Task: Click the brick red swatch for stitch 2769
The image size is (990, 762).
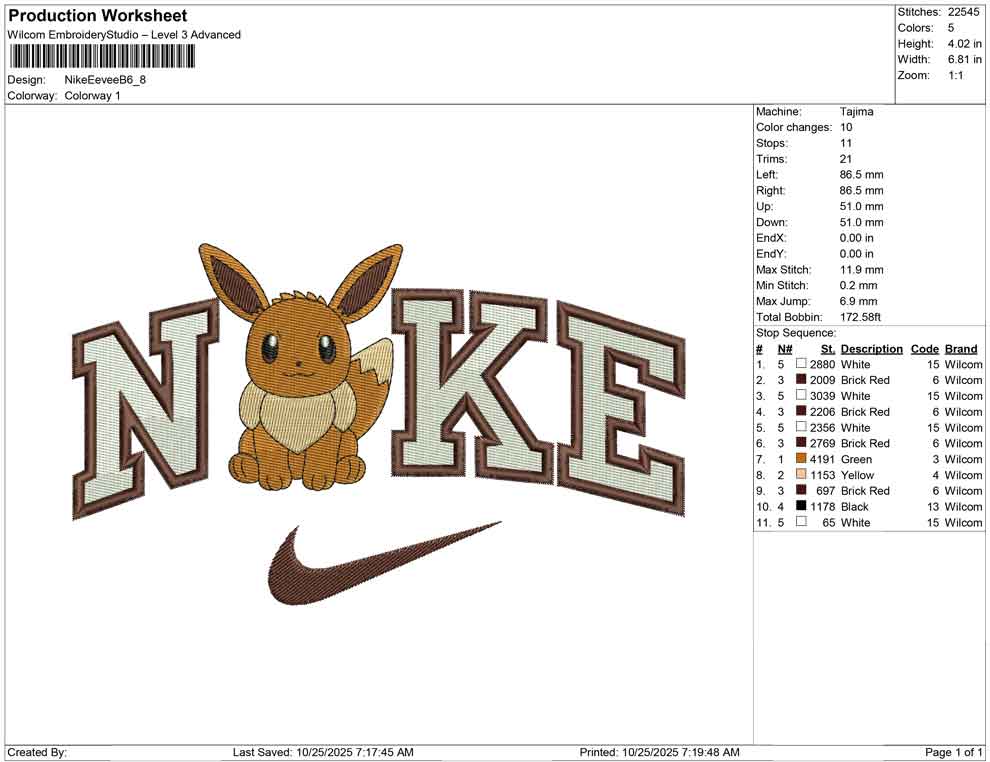Action: (801, 443)
